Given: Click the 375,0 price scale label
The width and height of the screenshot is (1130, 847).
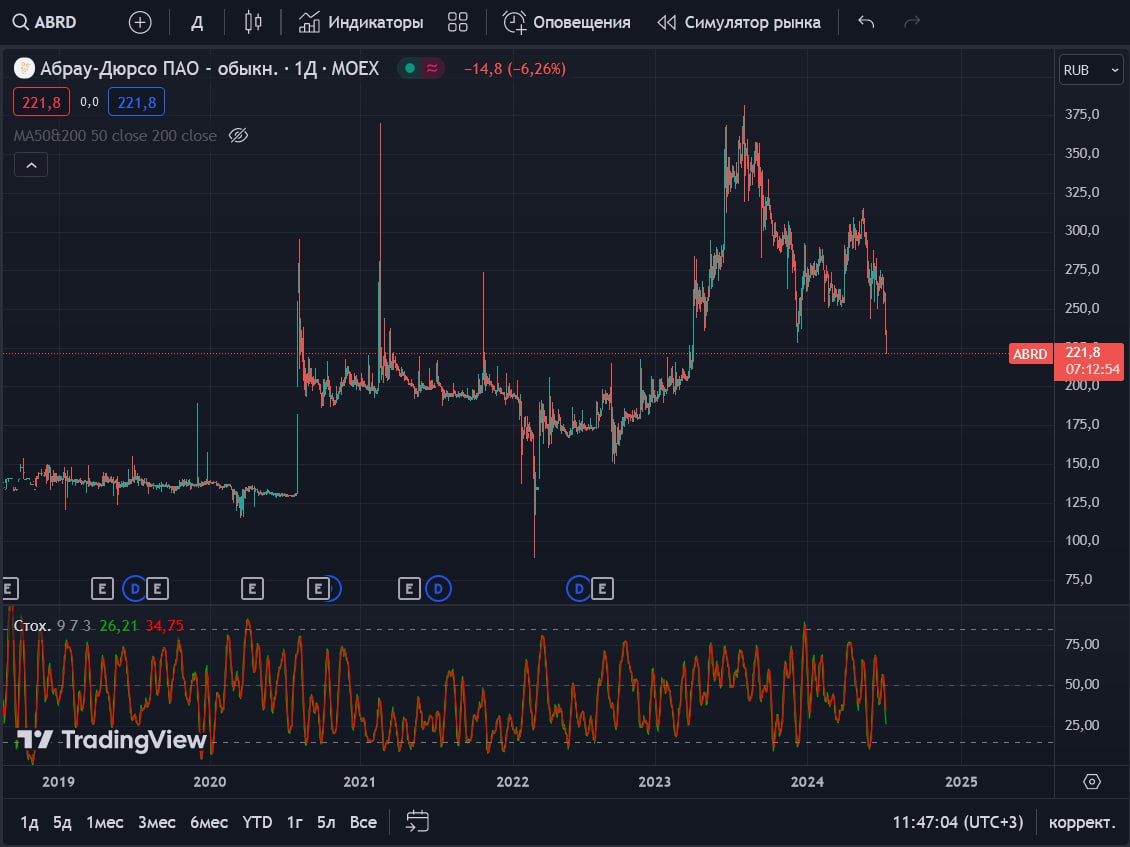Looking at the screenshot, I should pyautogui.click(x=1082, y=114).
